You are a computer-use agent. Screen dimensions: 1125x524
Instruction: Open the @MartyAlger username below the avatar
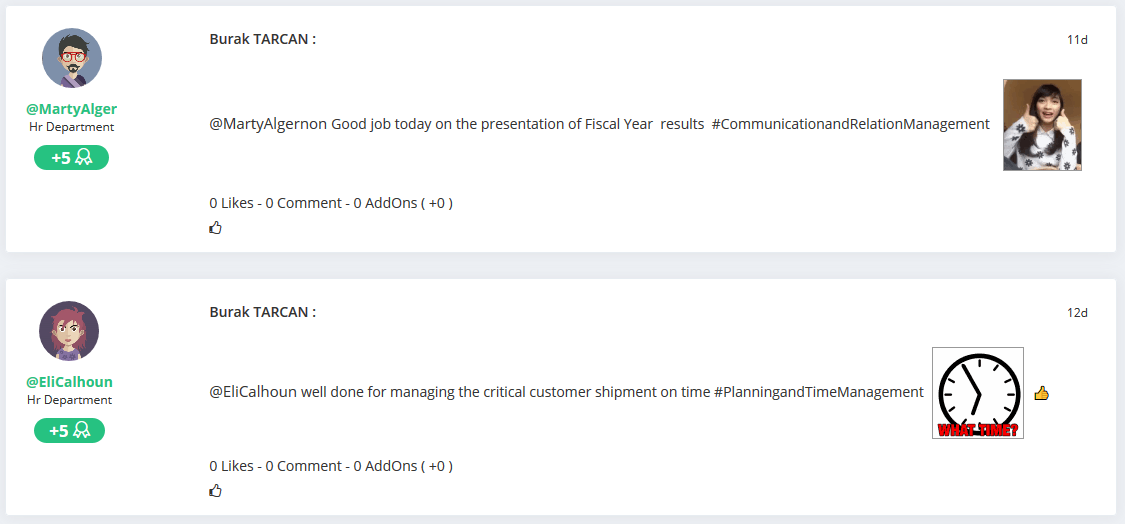click(x=71, y=109)
